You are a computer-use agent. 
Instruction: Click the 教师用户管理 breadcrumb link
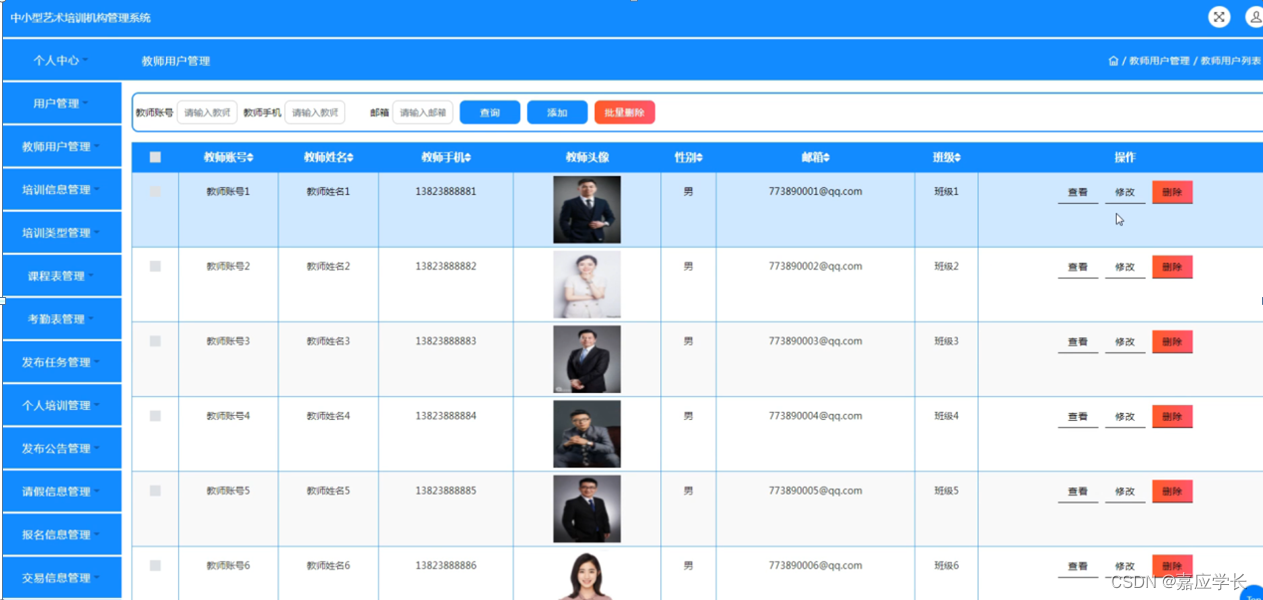(x=1159, y=61)
